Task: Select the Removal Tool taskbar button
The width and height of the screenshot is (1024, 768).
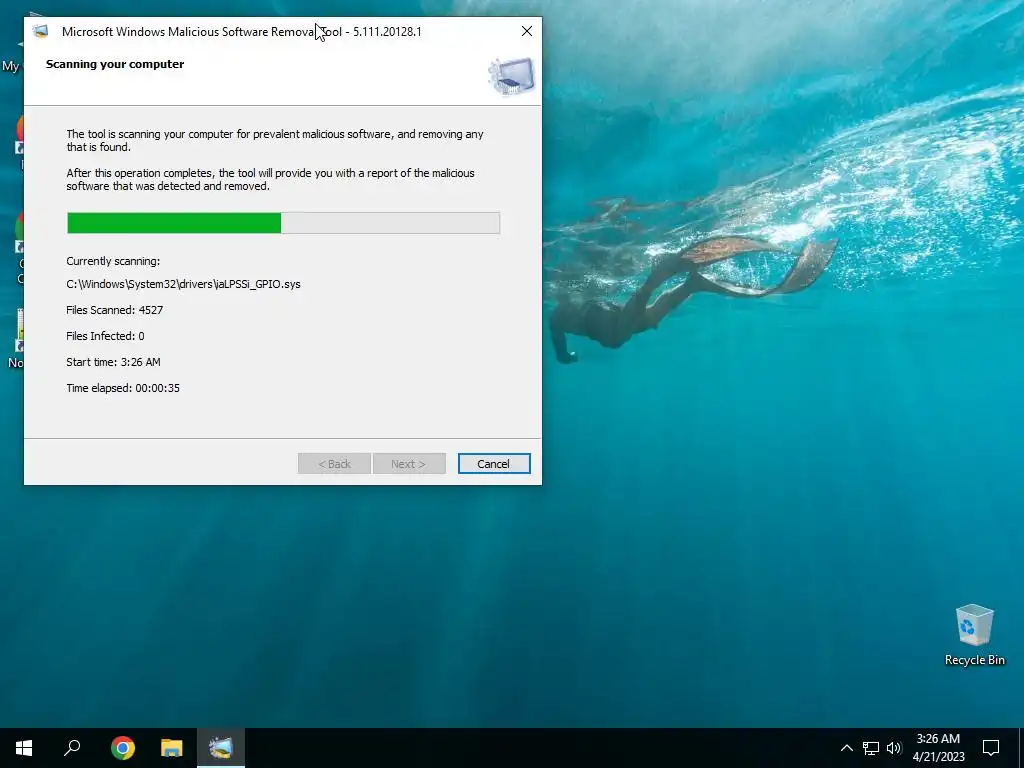Action: [x=221, y=748]
